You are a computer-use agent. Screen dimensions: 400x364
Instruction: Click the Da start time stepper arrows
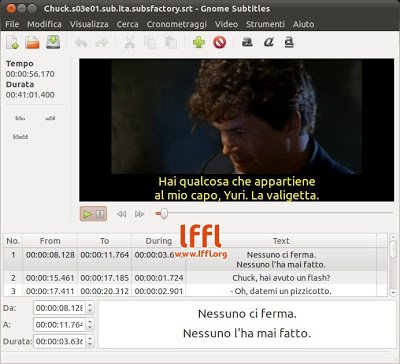click(x=90, y=308)
